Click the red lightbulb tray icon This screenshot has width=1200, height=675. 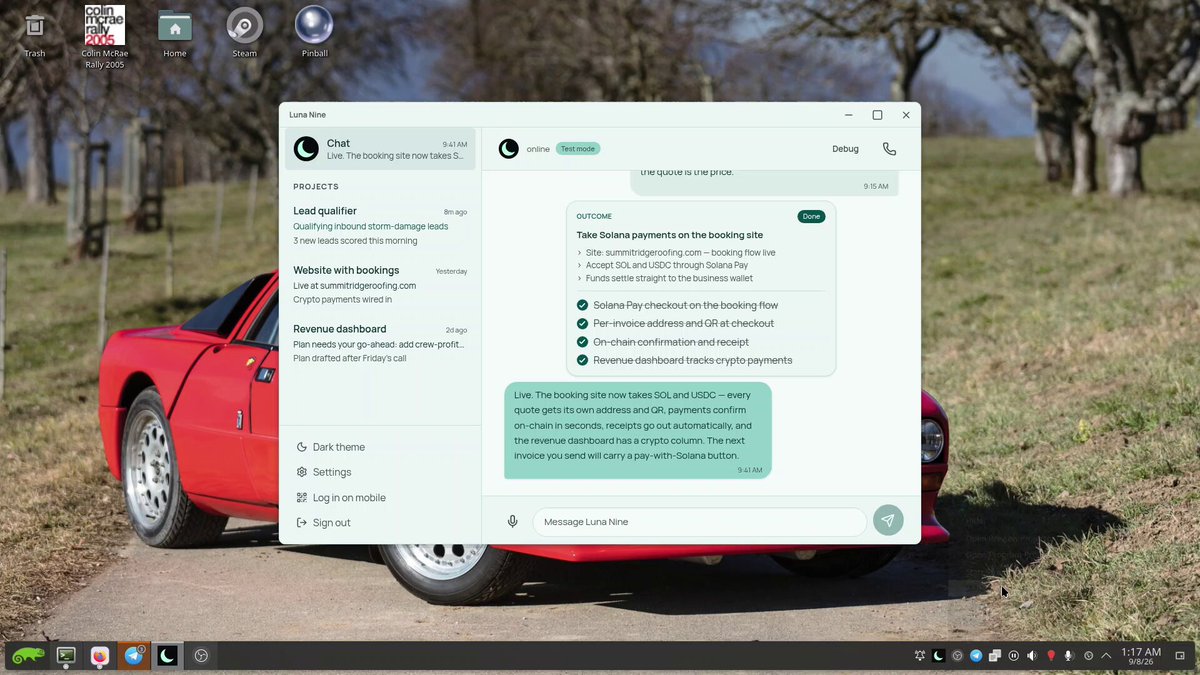1051,656
